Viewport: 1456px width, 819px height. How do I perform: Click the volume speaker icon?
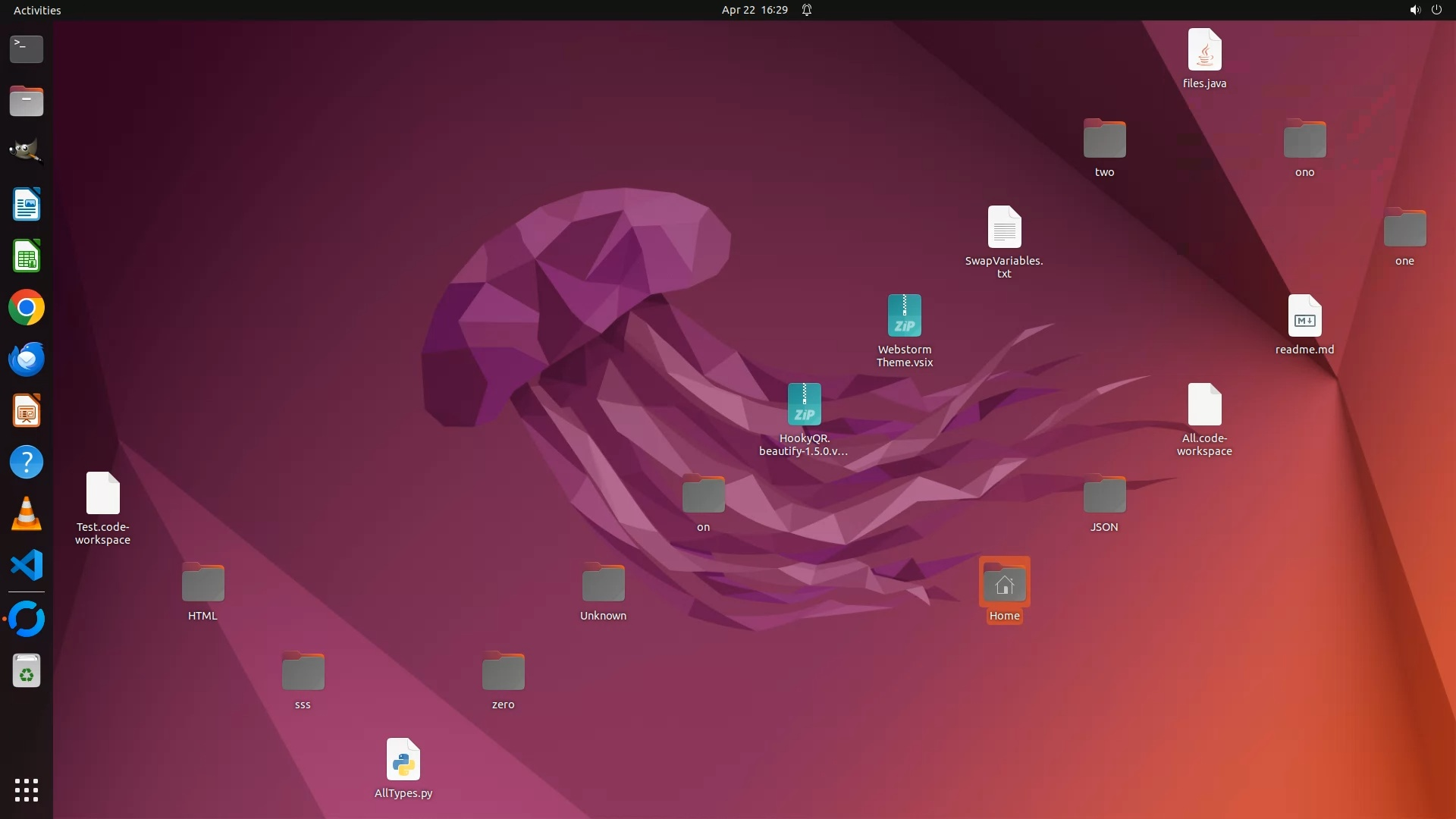pyautogui.click(x=1414, y=10)
